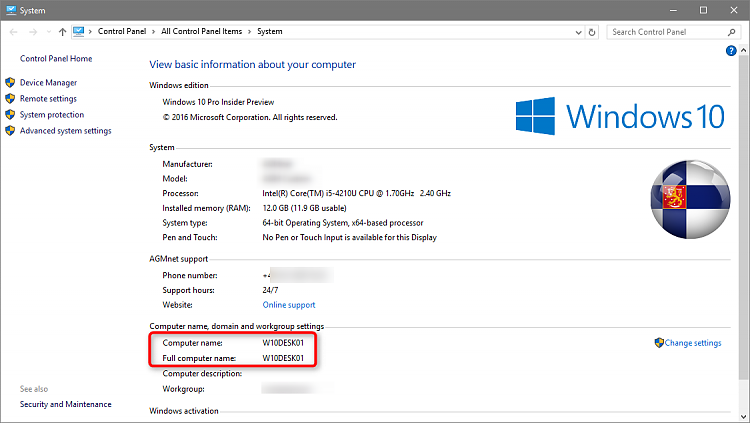This screenshot has width=750, height=423.
Task: Refresh the System page
Action: (592, 32)
